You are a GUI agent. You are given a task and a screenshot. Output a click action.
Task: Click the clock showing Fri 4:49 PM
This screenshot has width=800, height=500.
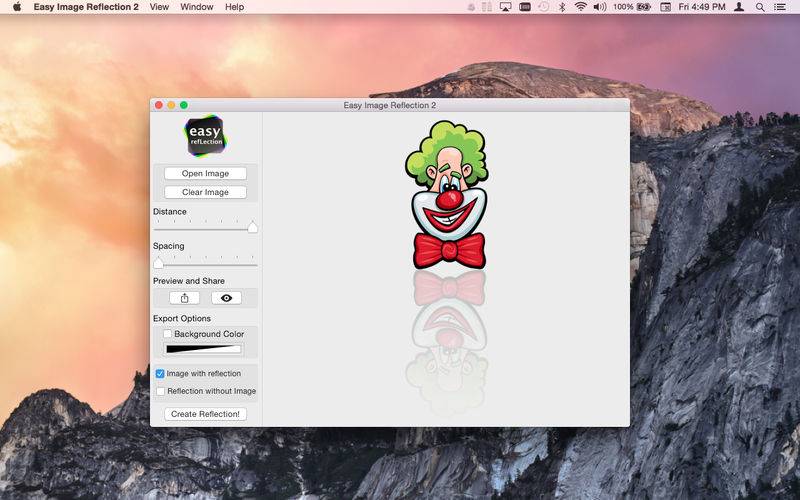click(702, 7)
